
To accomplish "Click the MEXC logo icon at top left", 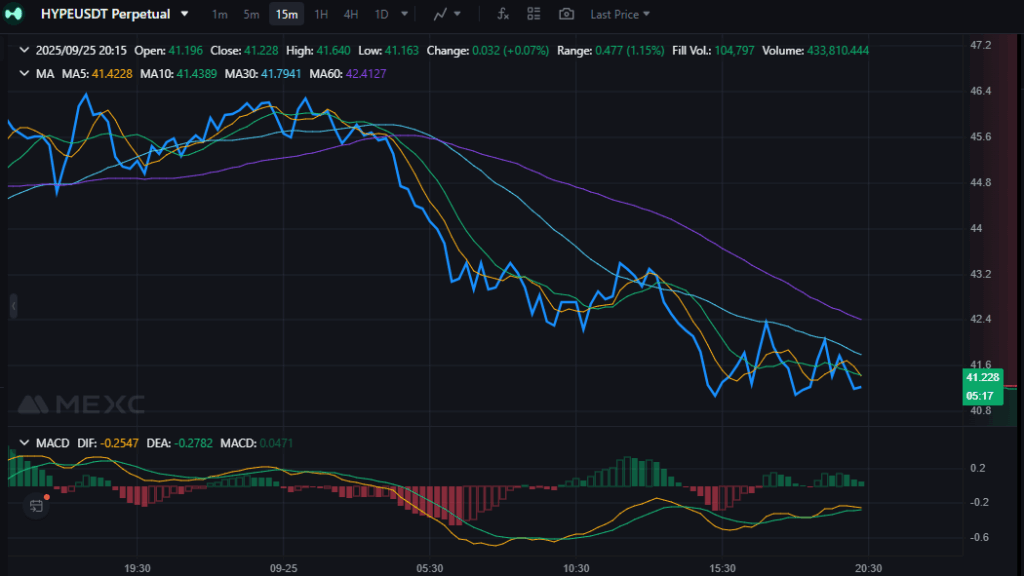I will [15, 14].
